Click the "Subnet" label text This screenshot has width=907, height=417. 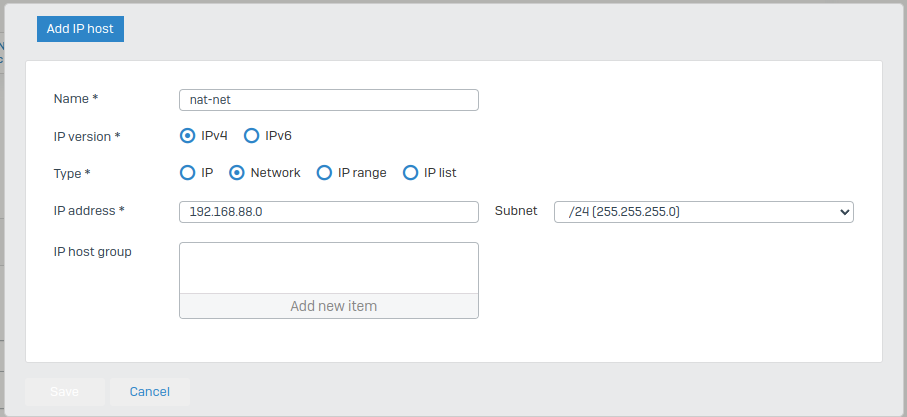pos(516,211)
